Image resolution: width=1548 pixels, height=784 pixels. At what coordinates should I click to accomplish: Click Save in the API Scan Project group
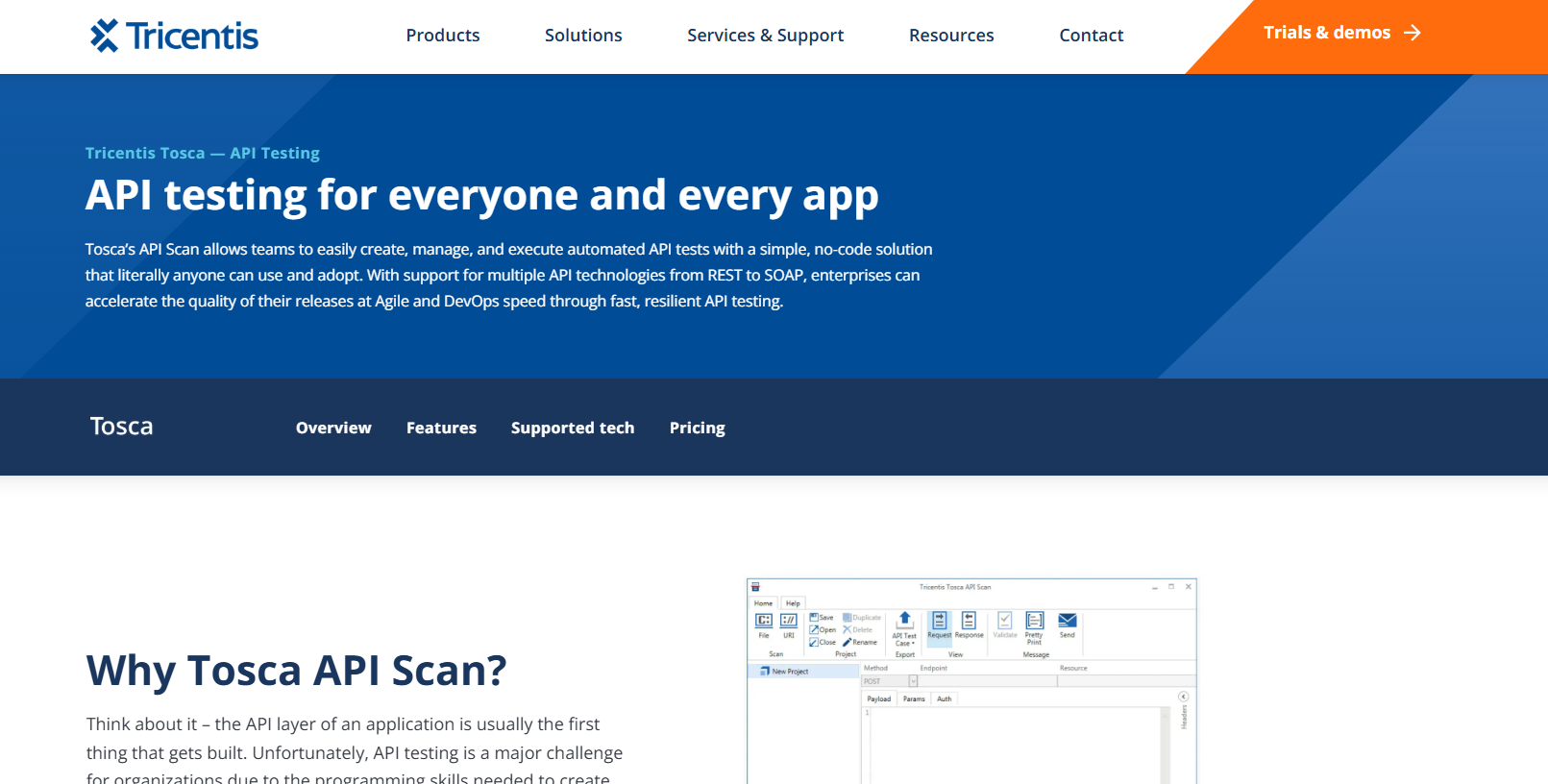pos(822,618)
